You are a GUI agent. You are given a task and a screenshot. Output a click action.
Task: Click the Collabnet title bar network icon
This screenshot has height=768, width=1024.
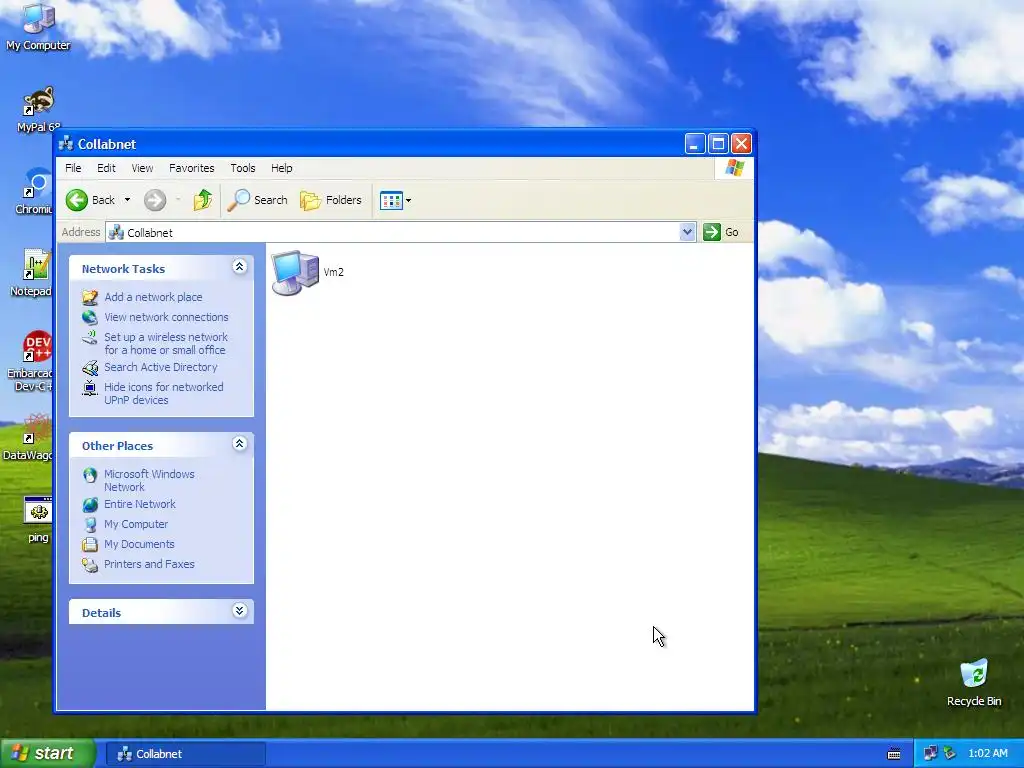pos(65,144)
